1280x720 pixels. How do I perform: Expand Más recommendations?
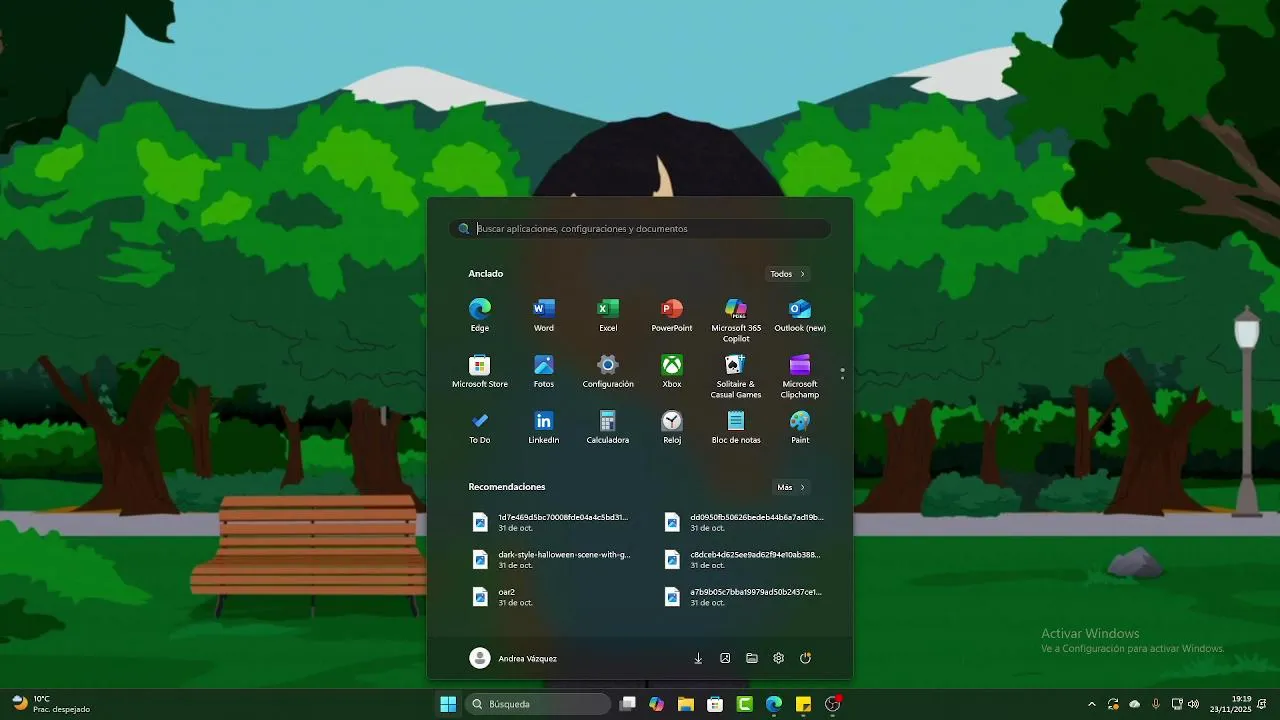(791, 487)
